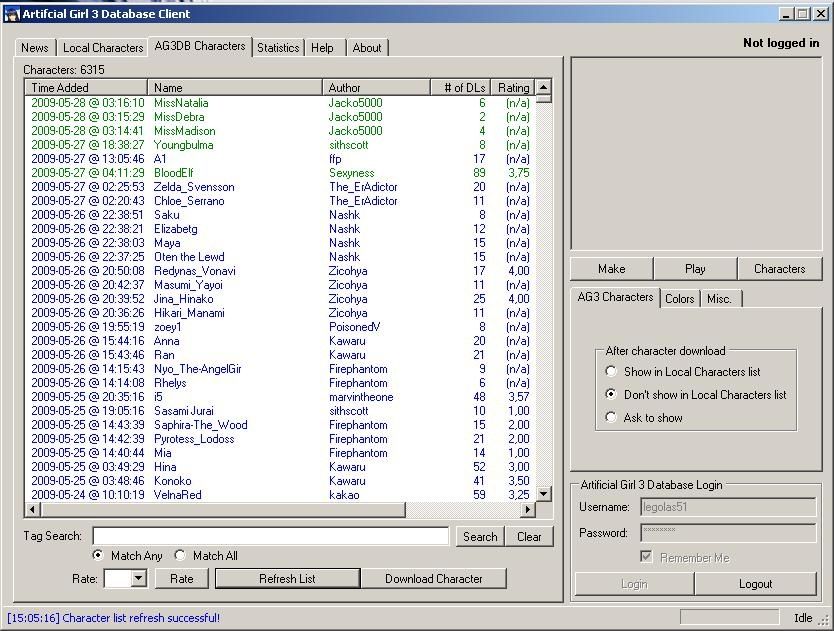Select the Redynas_Vonavi character row
This screenshot has height=631, width=834.
click(280, 271)
